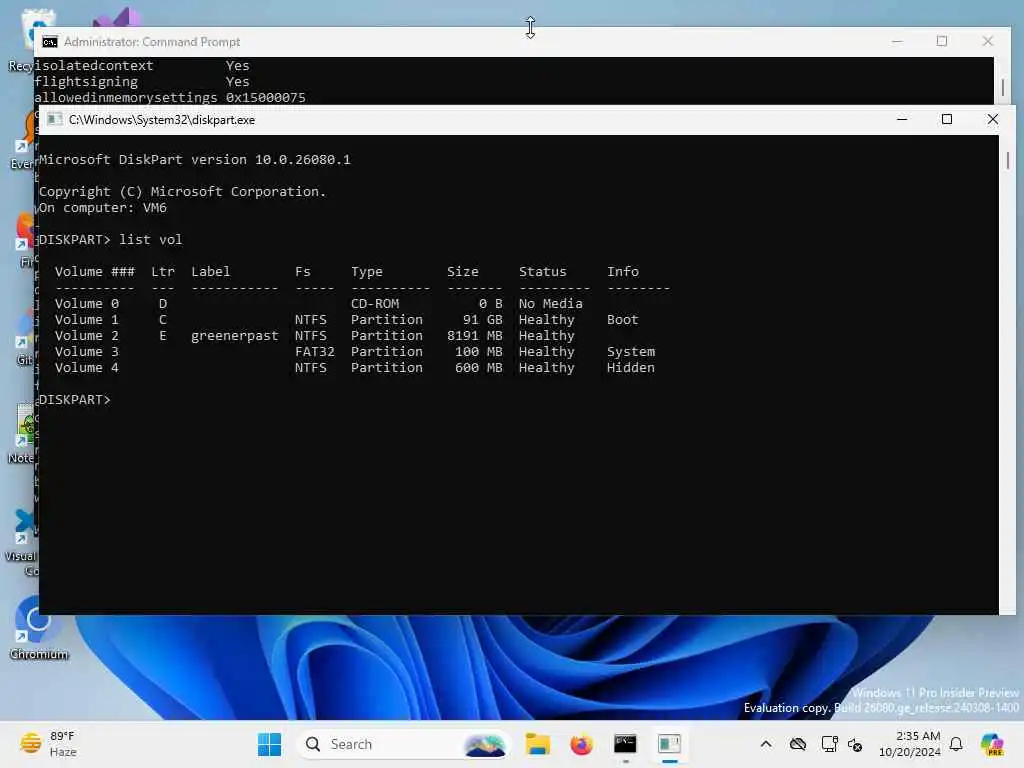The image size is (1024, 768).
Task: Click the diskpart window title bar icon
Action: pos(55,120)
